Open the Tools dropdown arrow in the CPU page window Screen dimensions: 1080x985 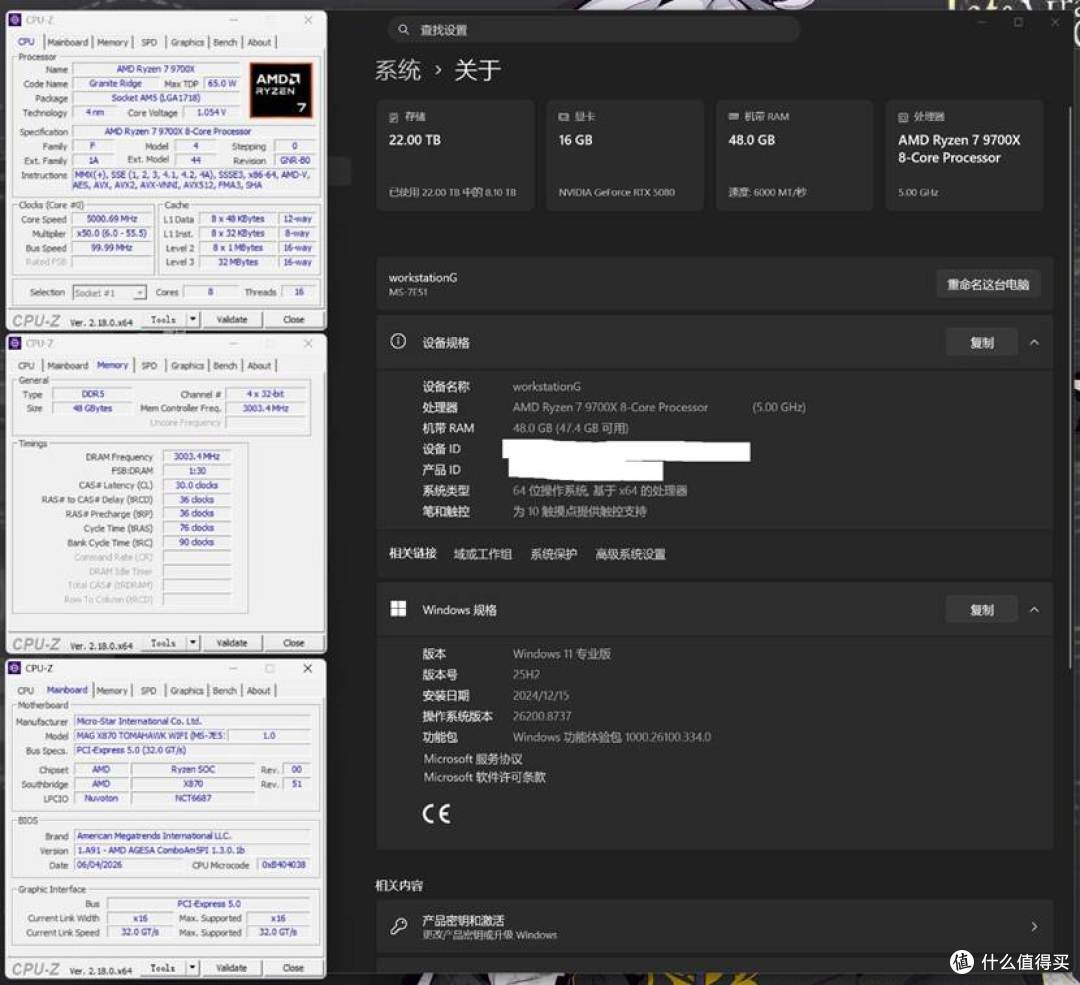[193, 320]
